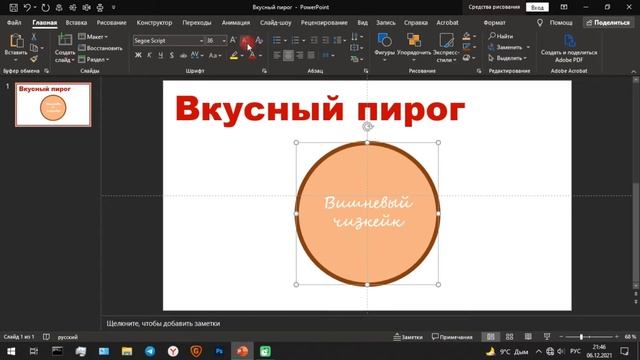Image resolution: width=640 pixels, height=360 pixels.
Task: Click the text highlight color marker
Action: click(x=234, y=56)
